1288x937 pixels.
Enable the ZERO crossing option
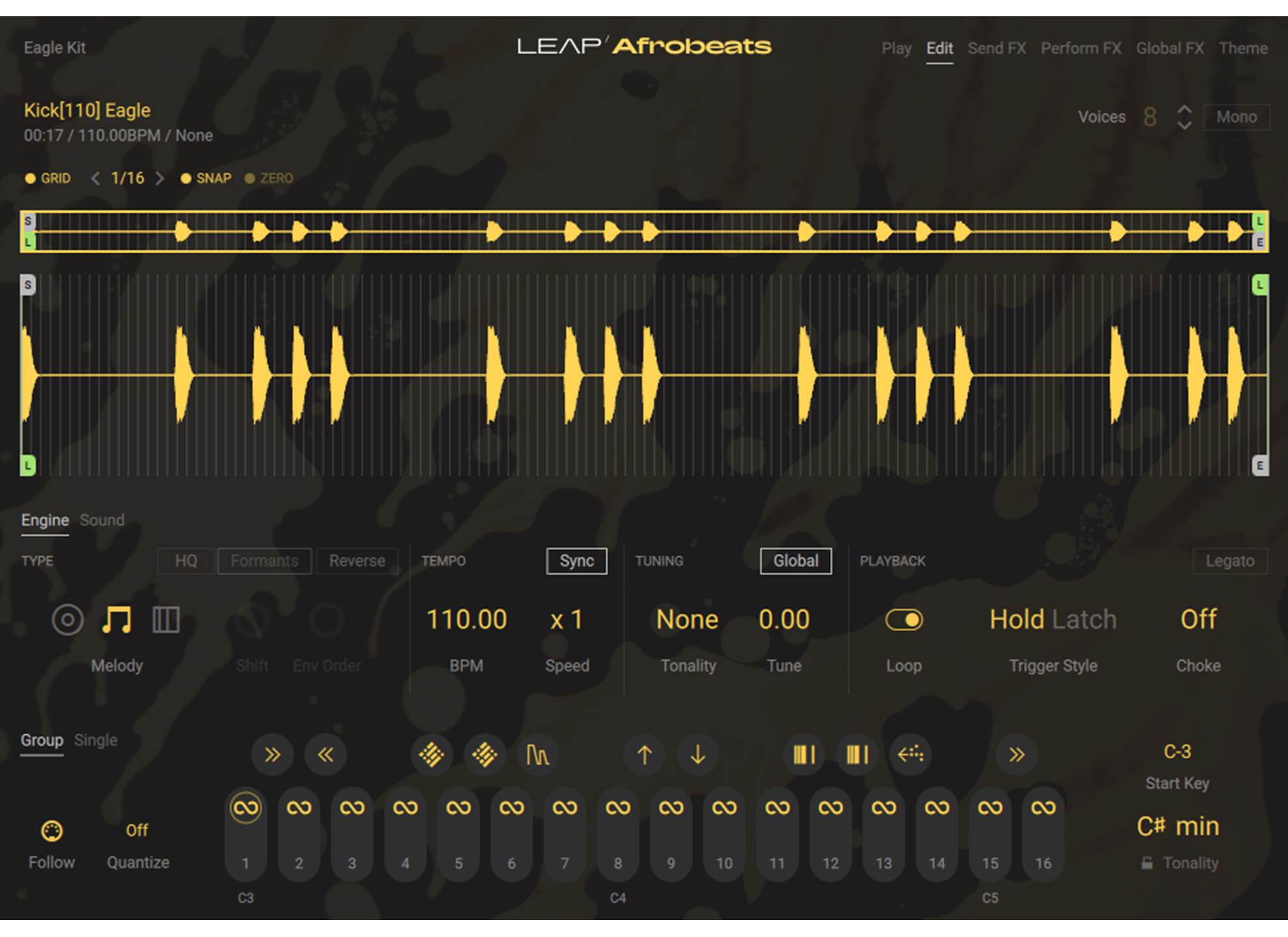(x=269, y=178)
